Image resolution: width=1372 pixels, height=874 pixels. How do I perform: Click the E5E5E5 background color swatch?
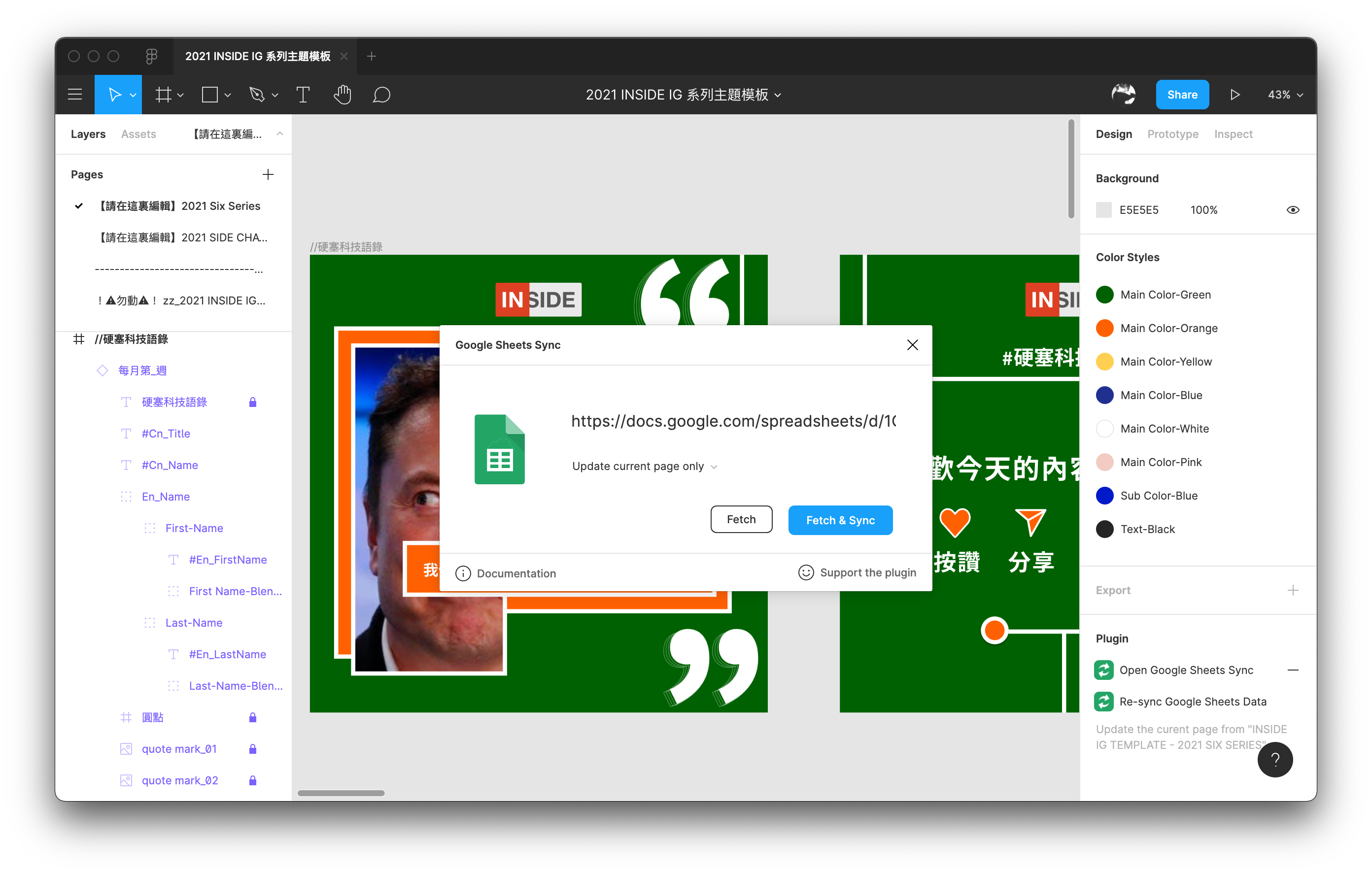(x=1103, y=210)
